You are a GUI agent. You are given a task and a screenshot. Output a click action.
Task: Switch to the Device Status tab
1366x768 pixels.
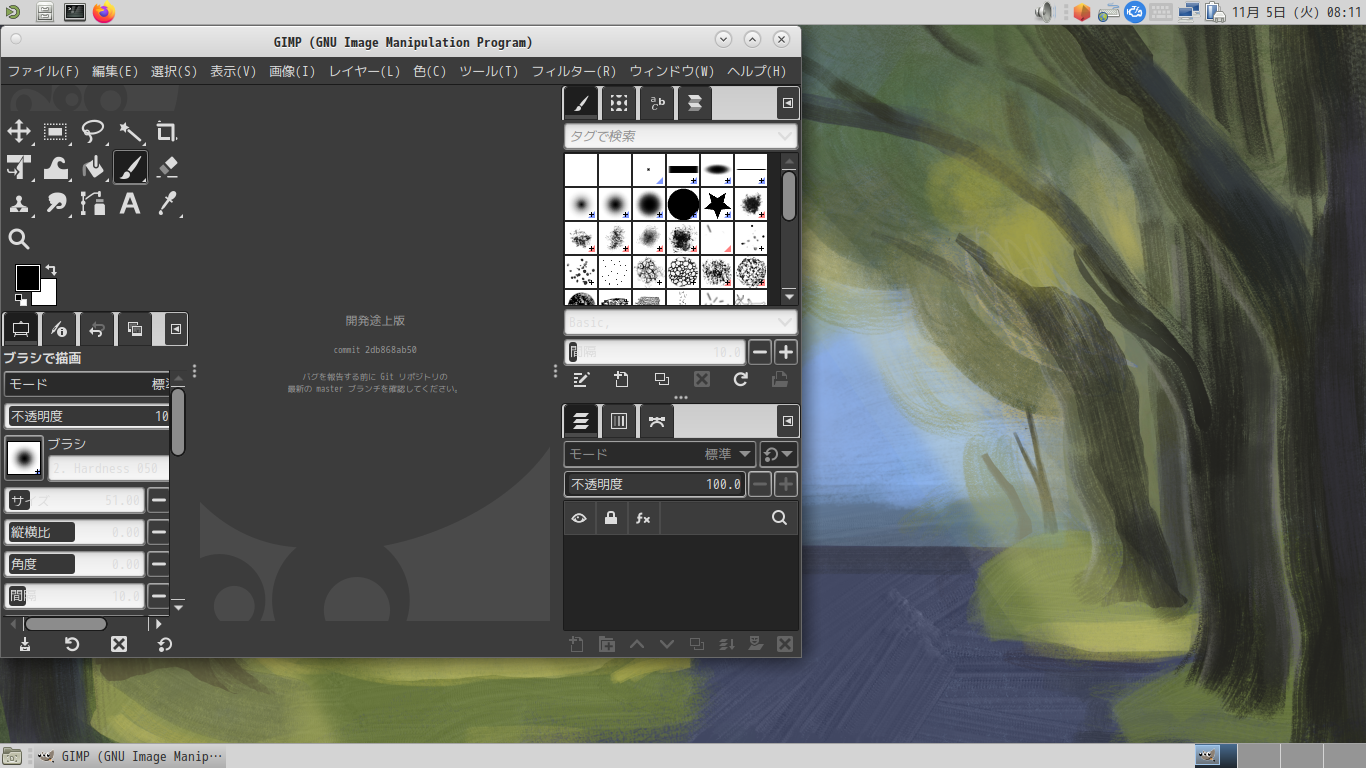pyautogui.click(x=58, y=329)
